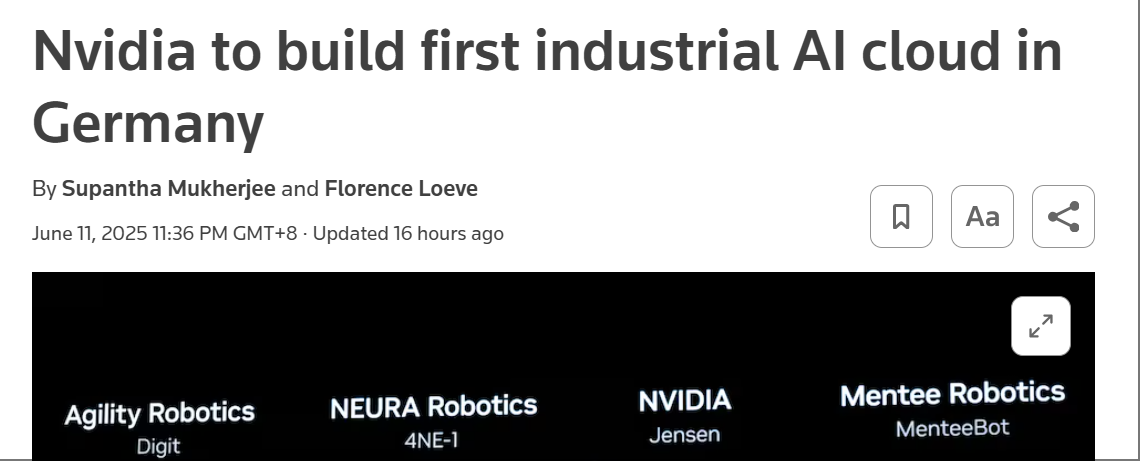Click the "Jensen" caption under NVIDIA
The height and width of the screenshot is (461, 1140).
[x=684, y=435]
